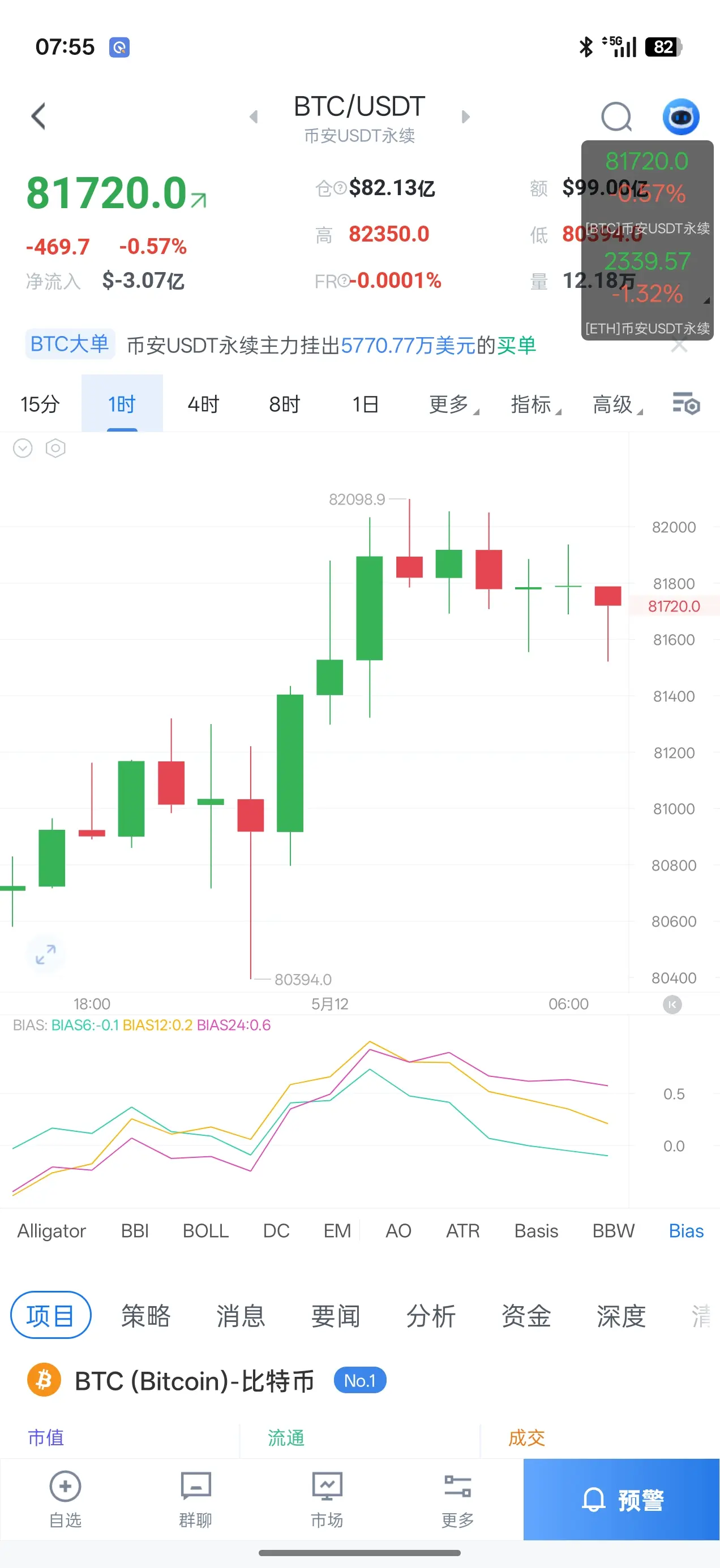Open the 项目 tab
This screenshot has height=1568, width=720.
click(50, 1315)
